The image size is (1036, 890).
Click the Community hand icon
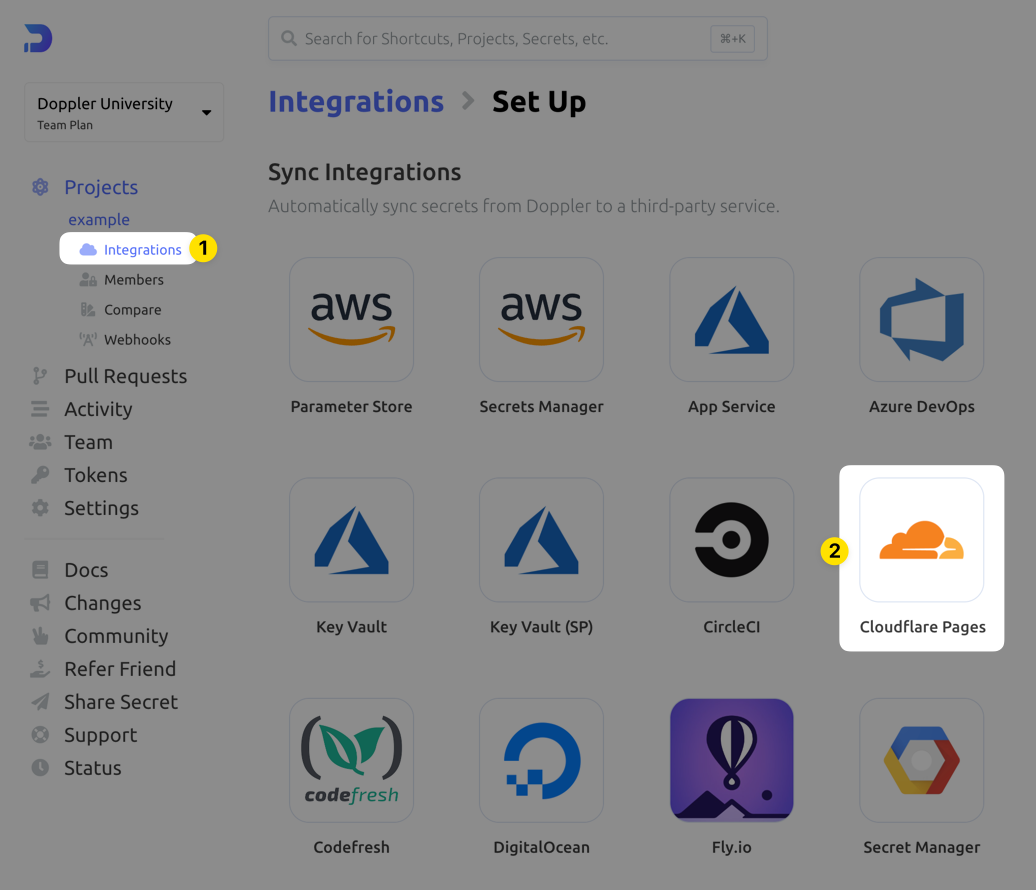40,636
